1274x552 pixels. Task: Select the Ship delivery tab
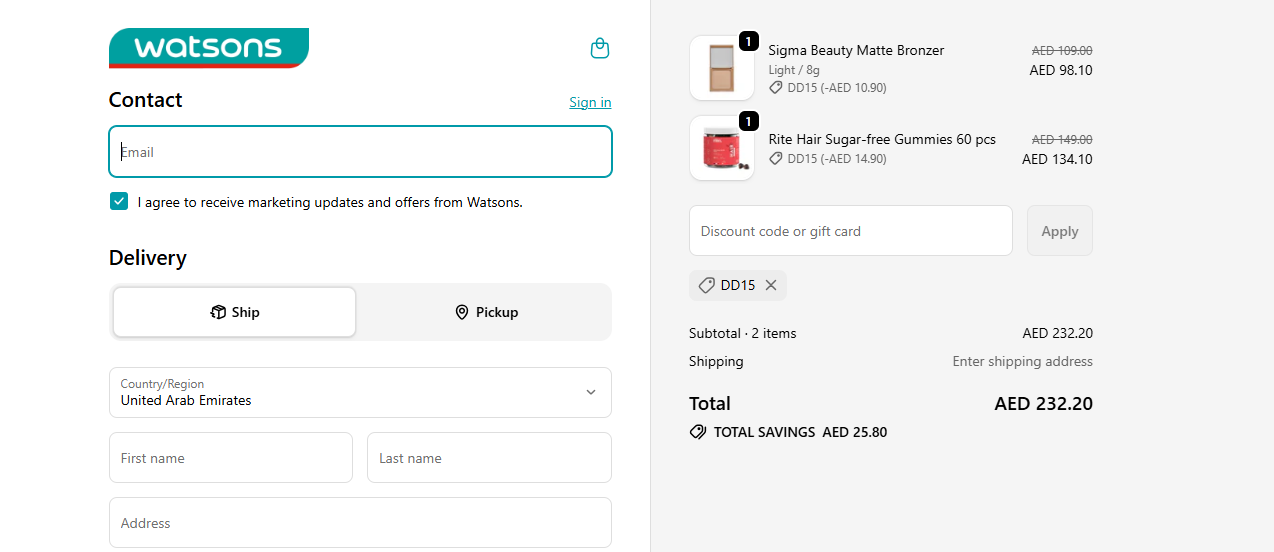234,312
